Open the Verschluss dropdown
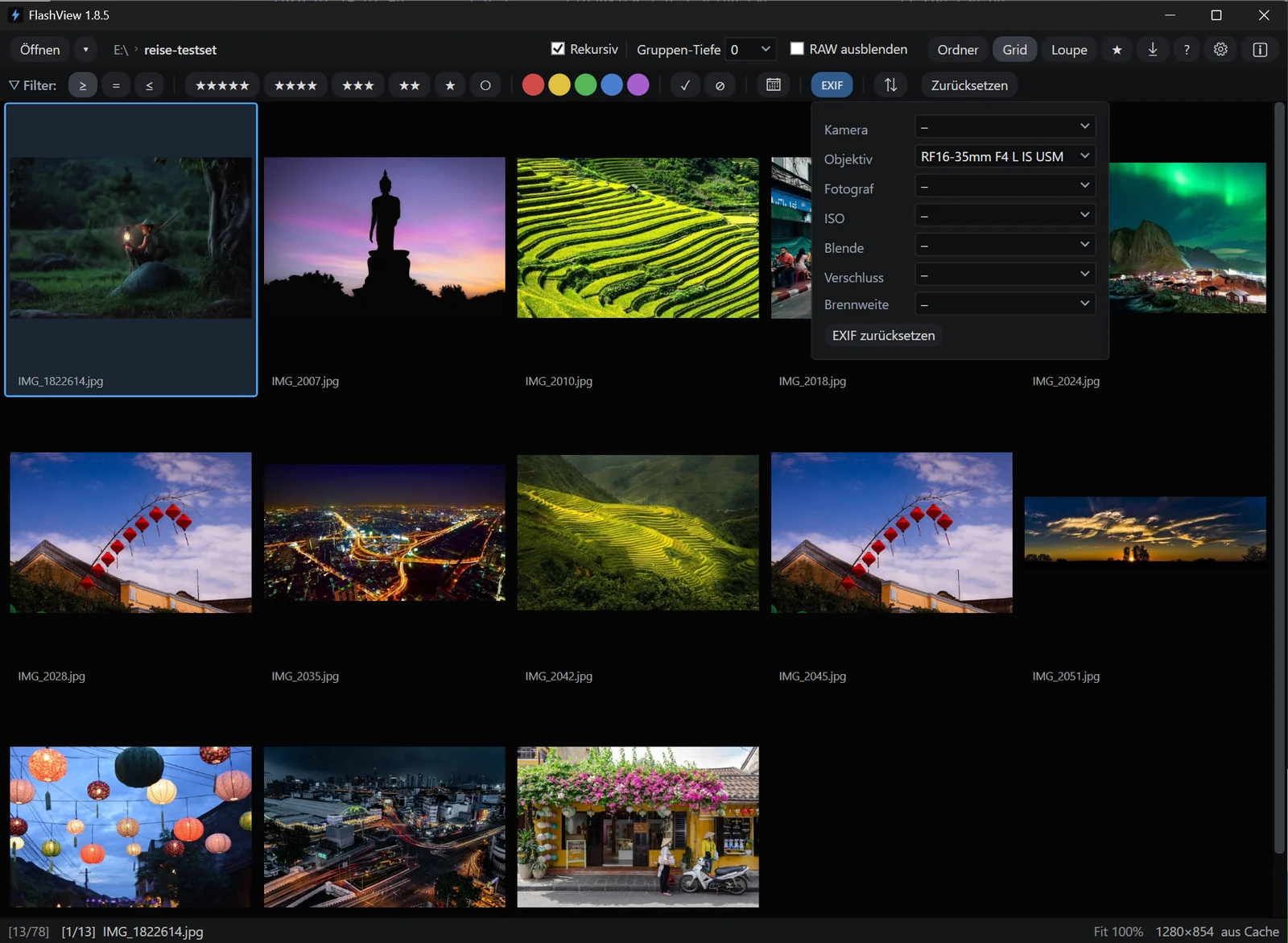 pyautogui.click(x=1005, y=275)
